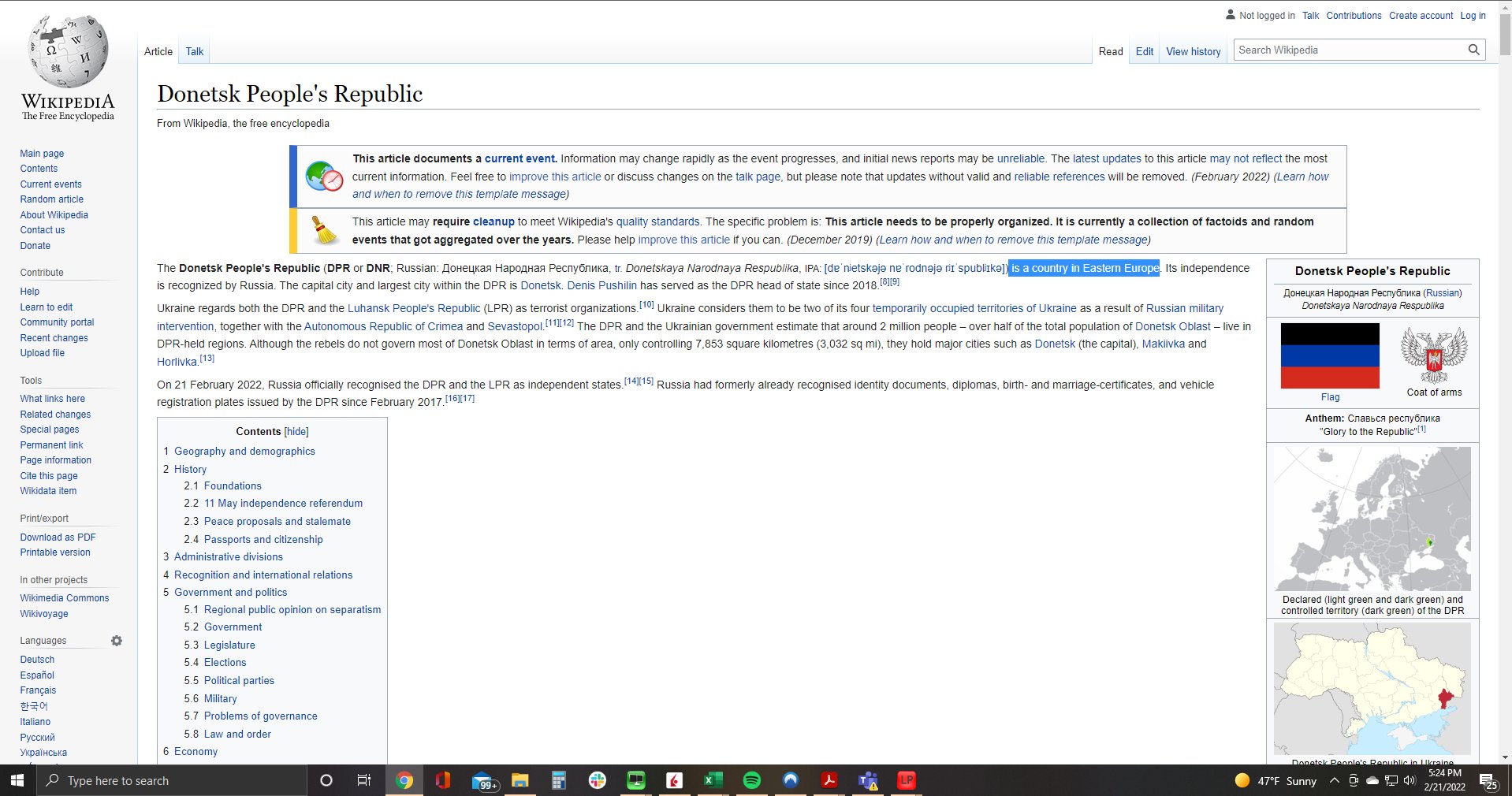Screen dimensions: 1512x796
Task: Click Download as PDF link
Action: pyautogui.click(x=58, y=537)
